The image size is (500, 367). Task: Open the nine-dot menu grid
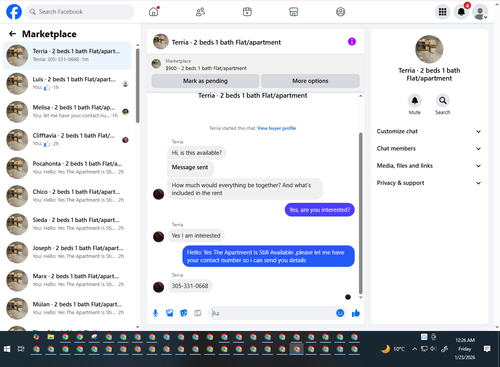pos(442,12)
